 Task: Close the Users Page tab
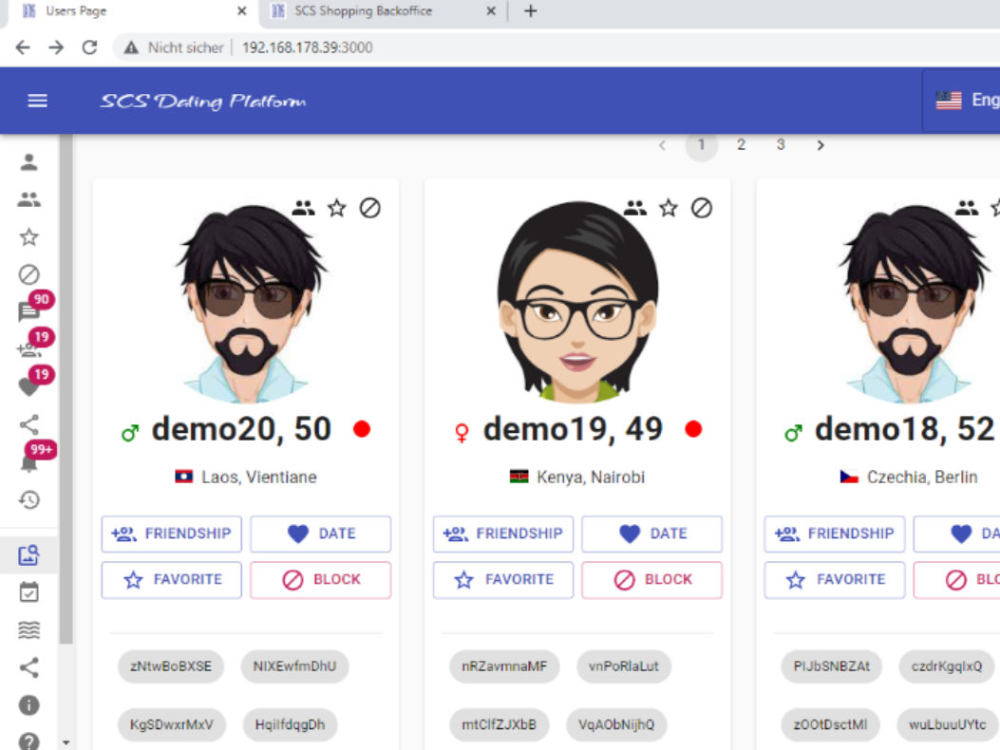(x=242, y=11)
